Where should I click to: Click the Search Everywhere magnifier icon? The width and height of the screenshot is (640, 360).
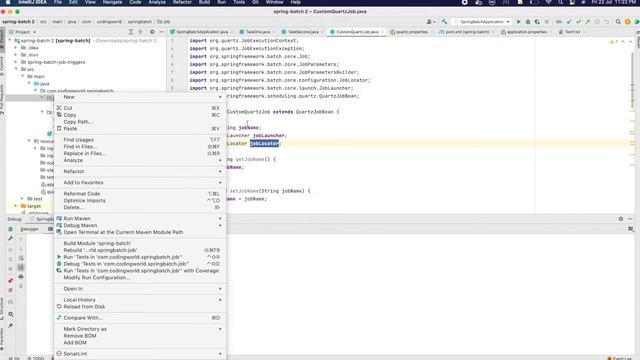[618, 22]
